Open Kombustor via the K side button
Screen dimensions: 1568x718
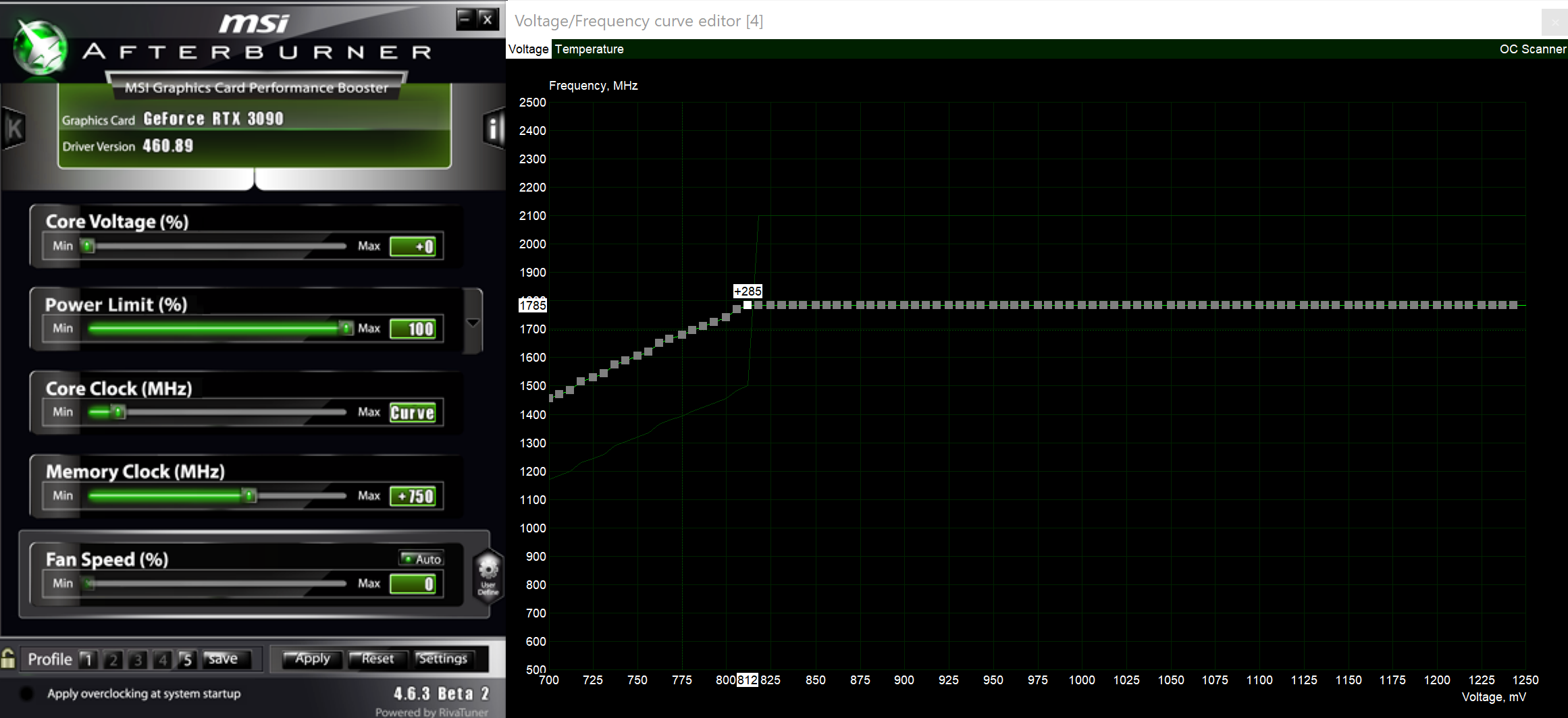click(14, 128)
